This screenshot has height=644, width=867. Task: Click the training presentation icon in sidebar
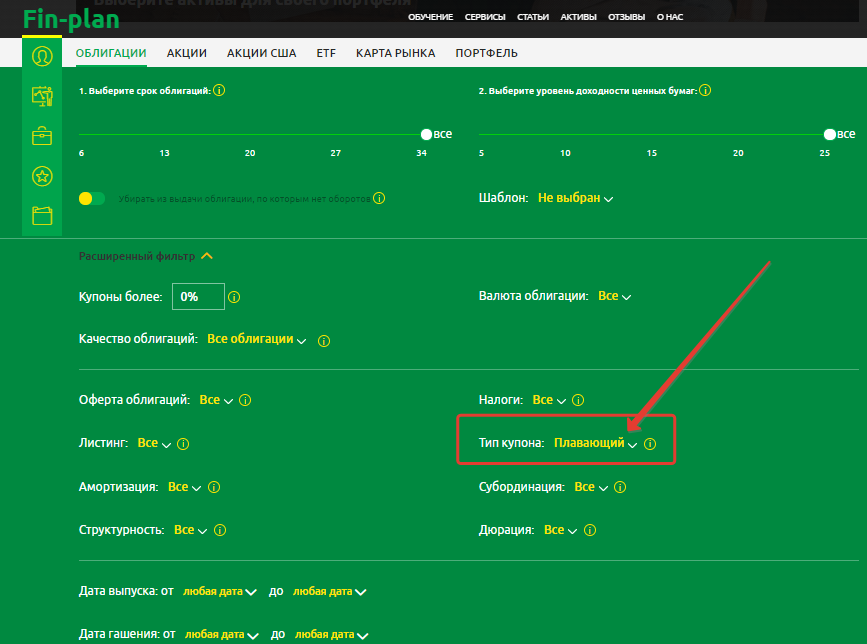coord(42,96)
